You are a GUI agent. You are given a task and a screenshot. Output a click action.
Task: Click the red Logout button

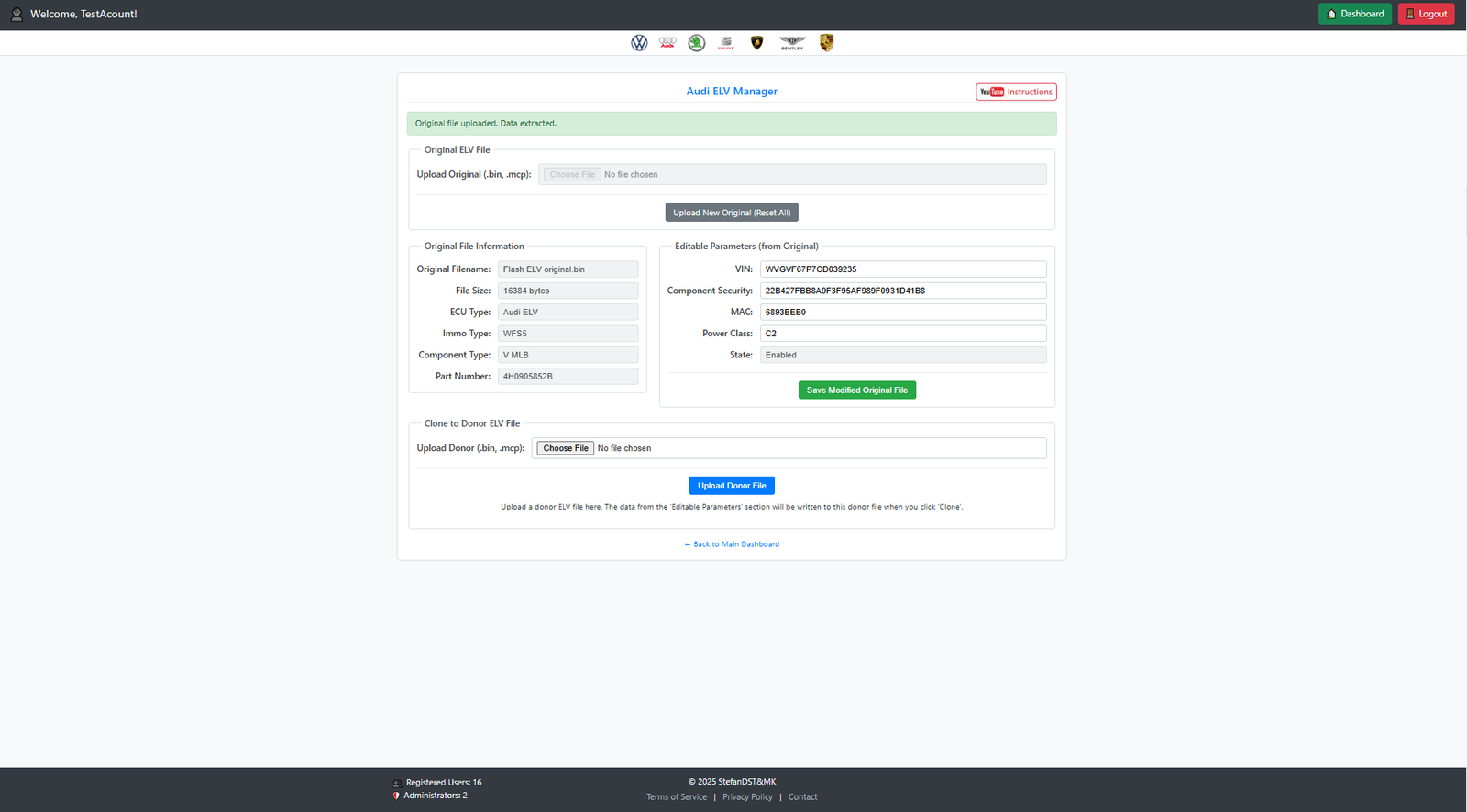pyautogui.click(x=1427, y=14)
